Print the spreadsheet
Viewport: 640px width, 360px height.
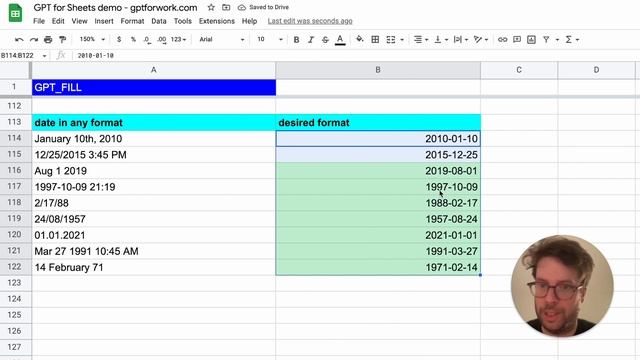pyautogui.click(x=48, y=40)
